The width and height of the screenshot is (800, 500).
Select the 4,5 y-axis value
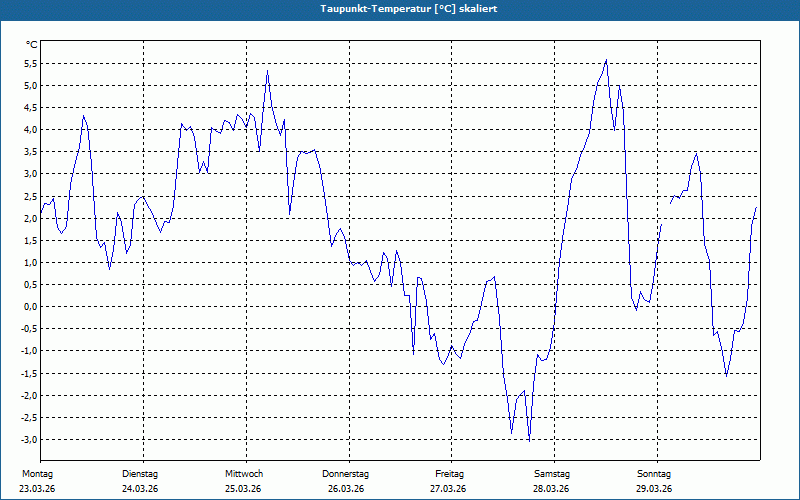pos(31,108)
